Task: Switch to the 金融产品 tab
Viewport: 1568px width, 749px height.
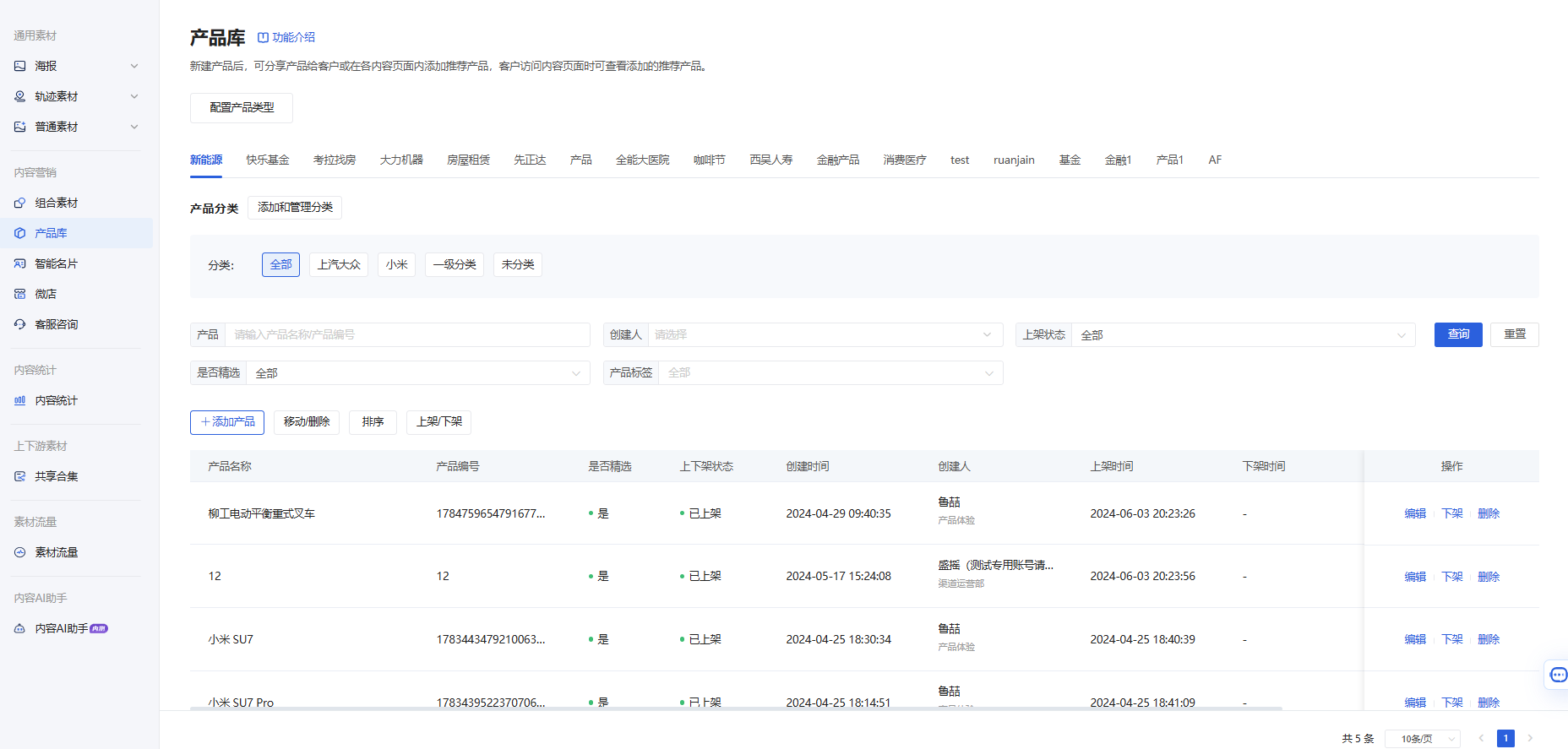Action: click(838, 160)
